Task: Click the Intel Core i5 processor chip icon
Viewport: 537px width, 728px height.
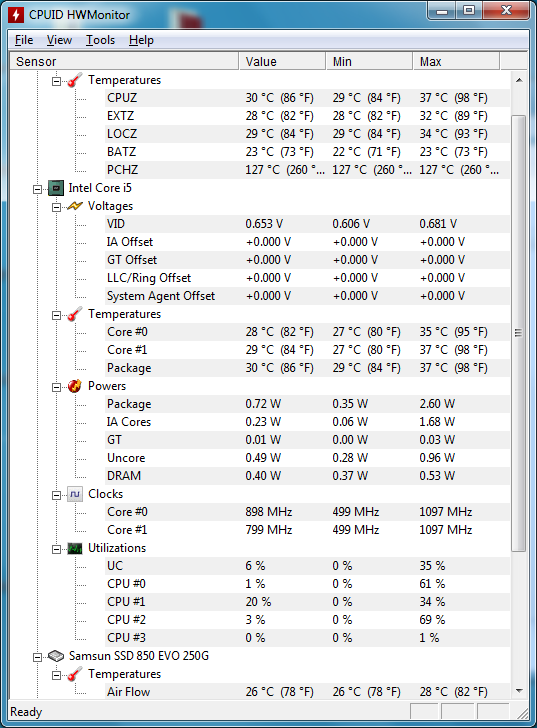Action: 56,188
